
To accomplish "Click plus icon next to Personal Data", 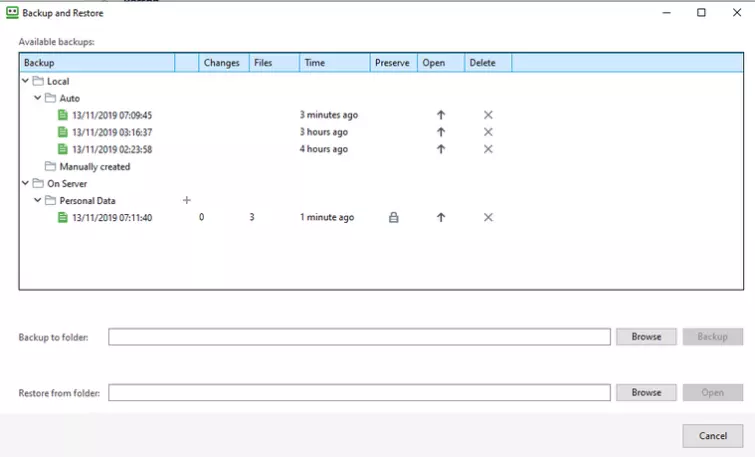I will (186, 200).
